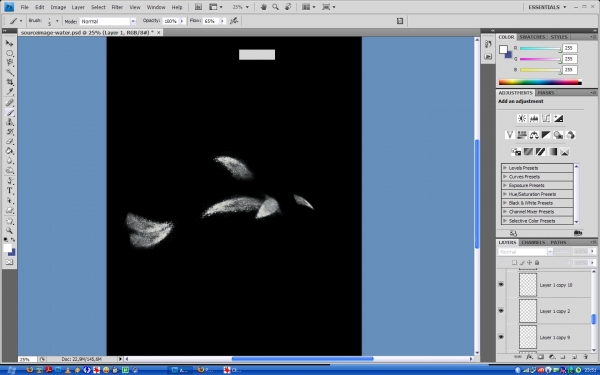Select the History Brush tool
Screen dimensions: 600x375
10,132
